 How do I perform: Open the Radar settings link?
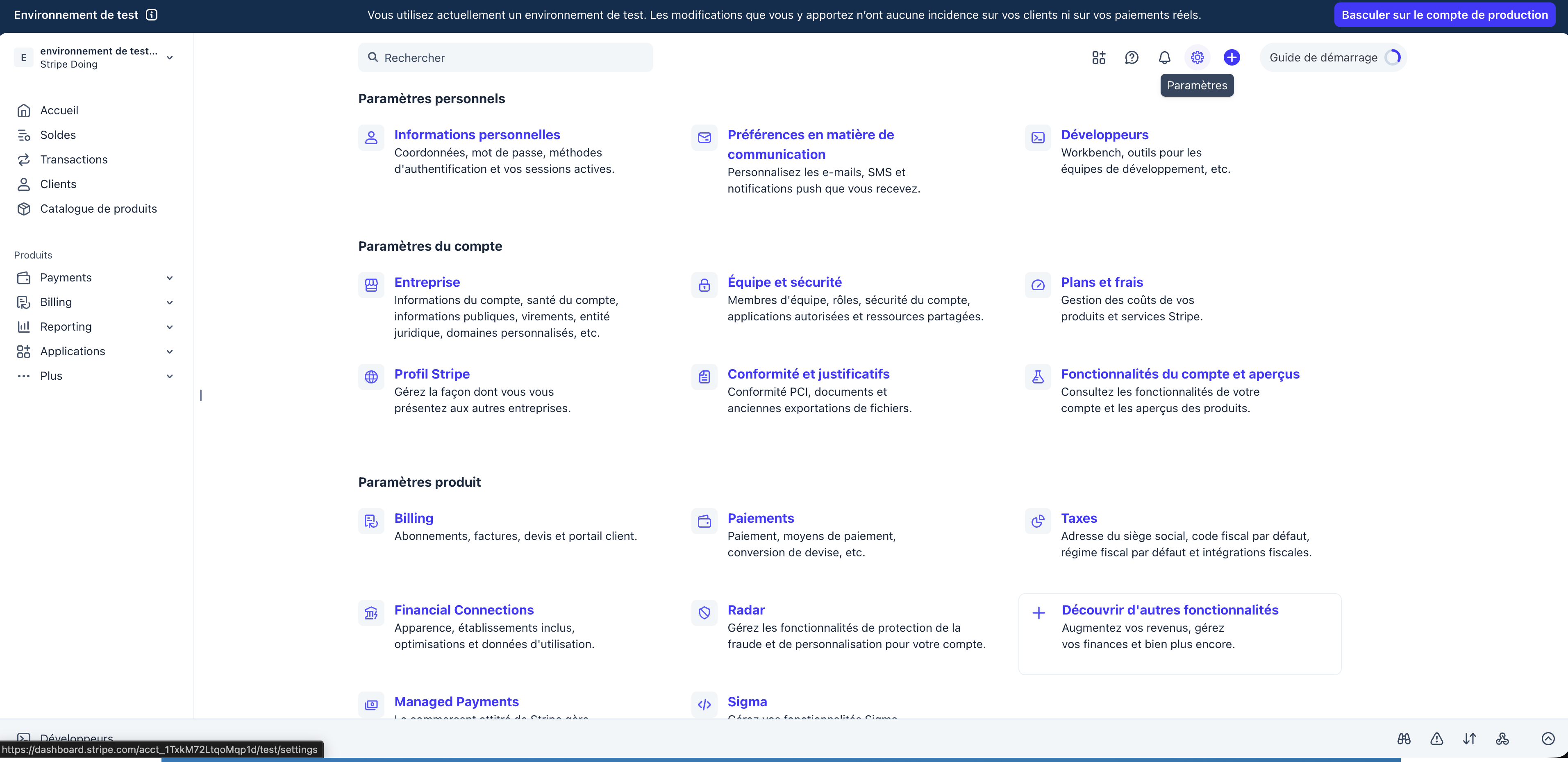(x=745, y=610)
